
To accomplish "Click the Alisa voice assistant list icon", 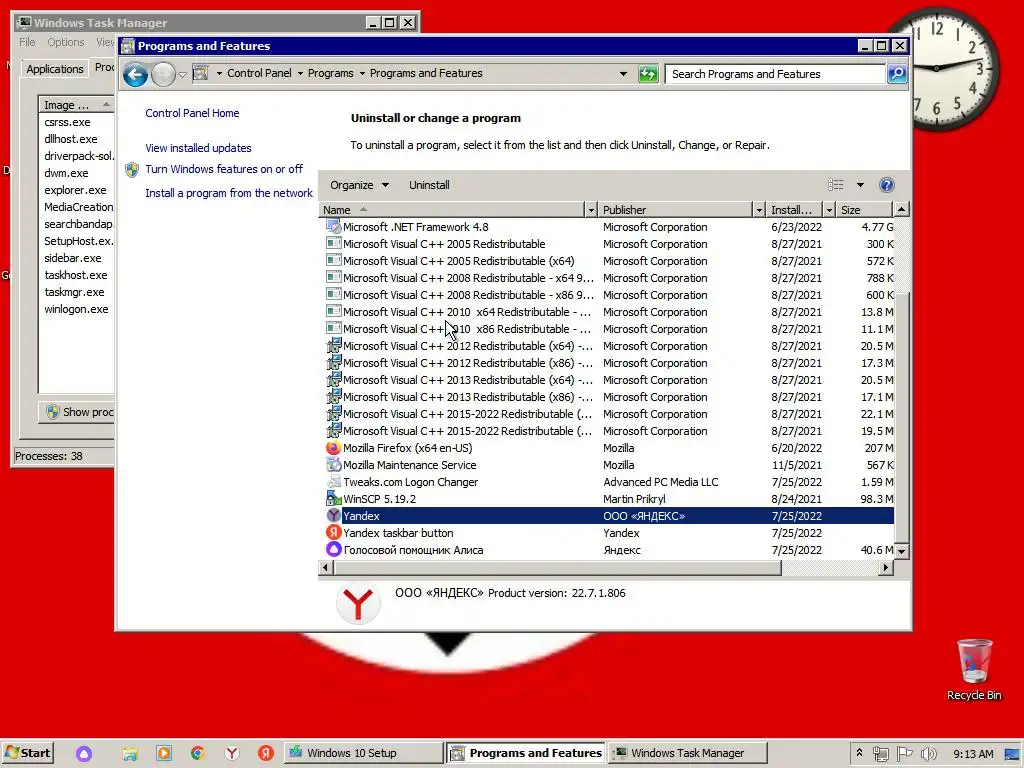I will pyautogui.click(x=333, y=550).
